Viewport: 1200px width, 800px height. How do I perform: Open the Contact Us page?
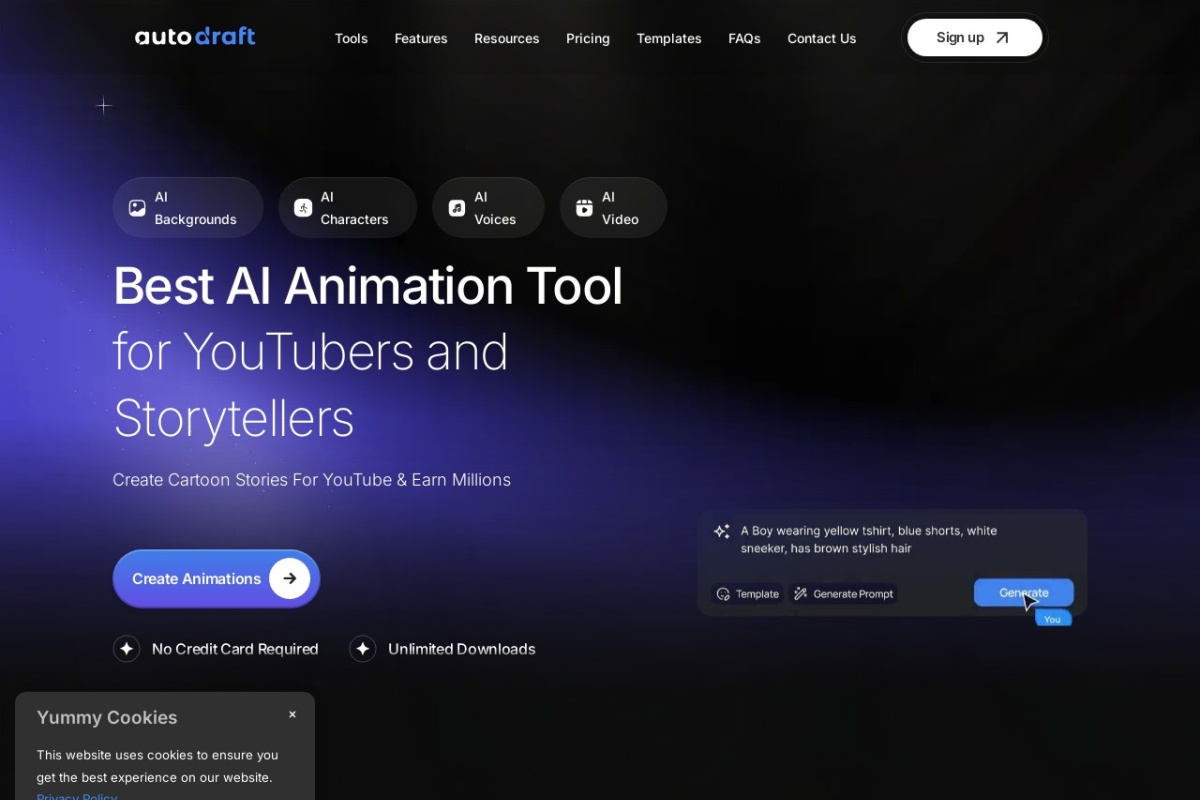pyautogui.click(x=821, y=38)
